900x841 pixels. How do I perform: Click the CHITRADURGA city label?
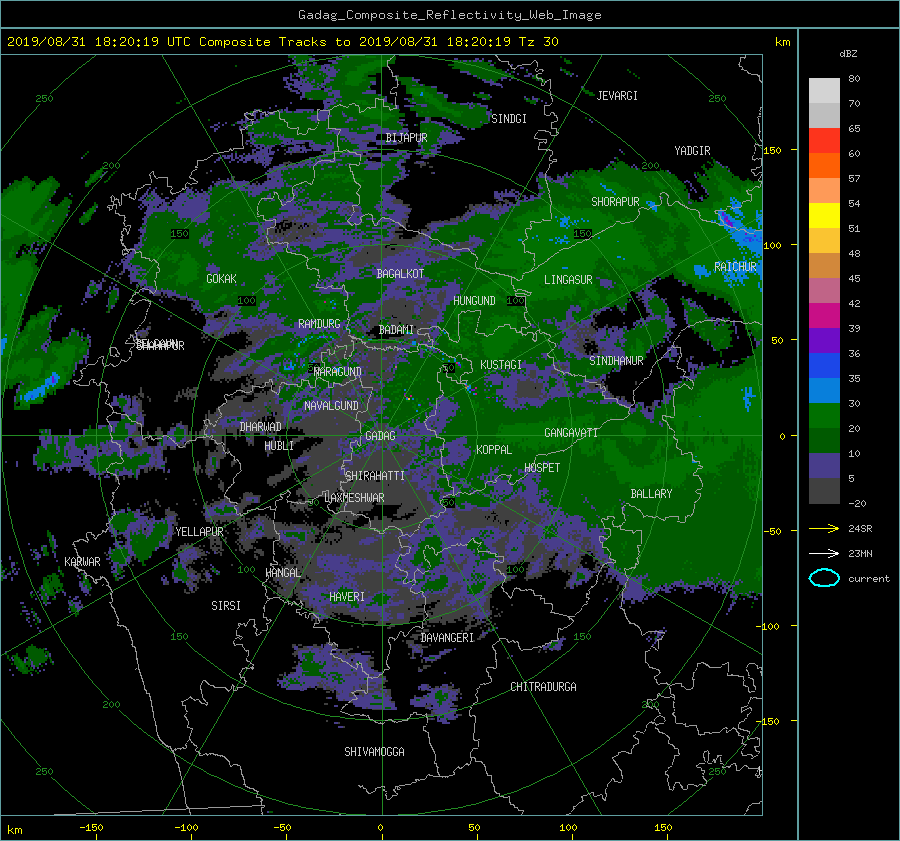pyautogui.click(x=543, y=687)
